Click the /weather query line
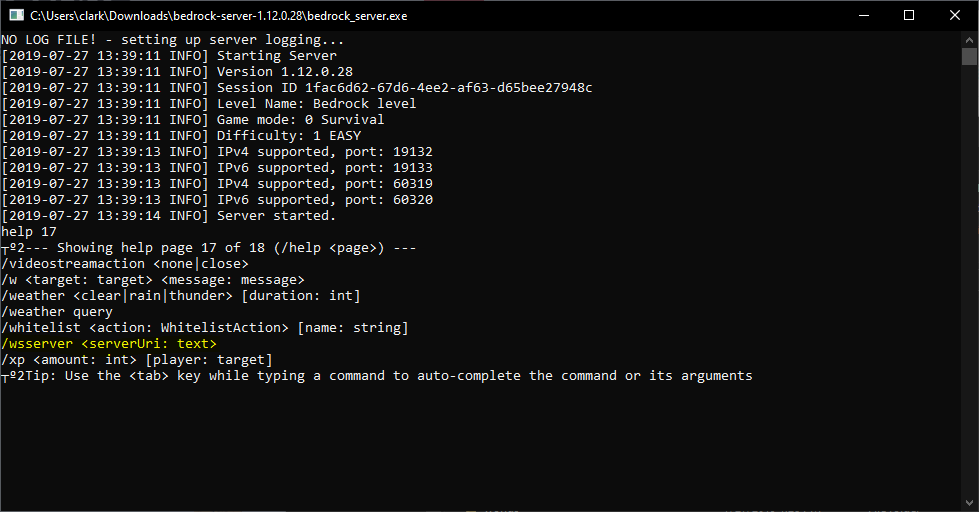979x512 pixels. coord(57,312)
